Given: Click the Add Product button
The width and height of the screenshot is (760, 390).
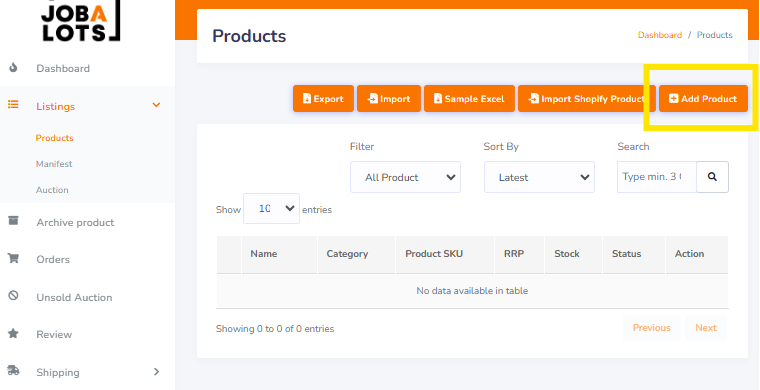Looking at the screenshot, I should pos(703,99).
